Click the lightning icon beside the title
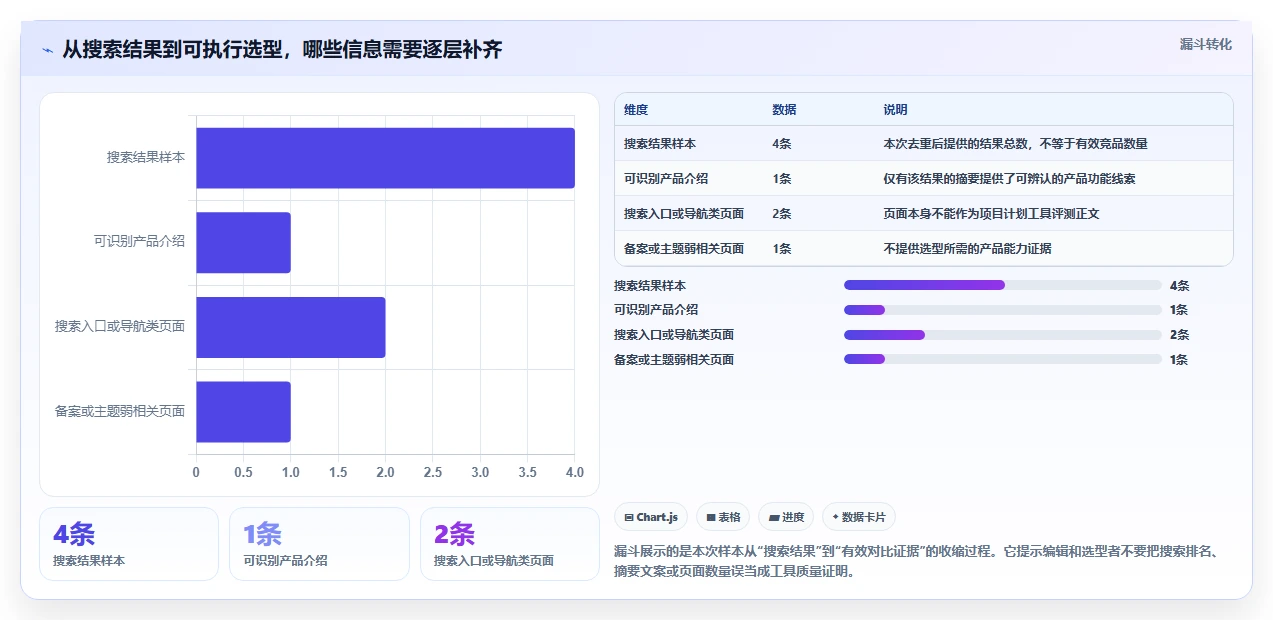Viewport: 1273px width, 620px height. (47, 50)
